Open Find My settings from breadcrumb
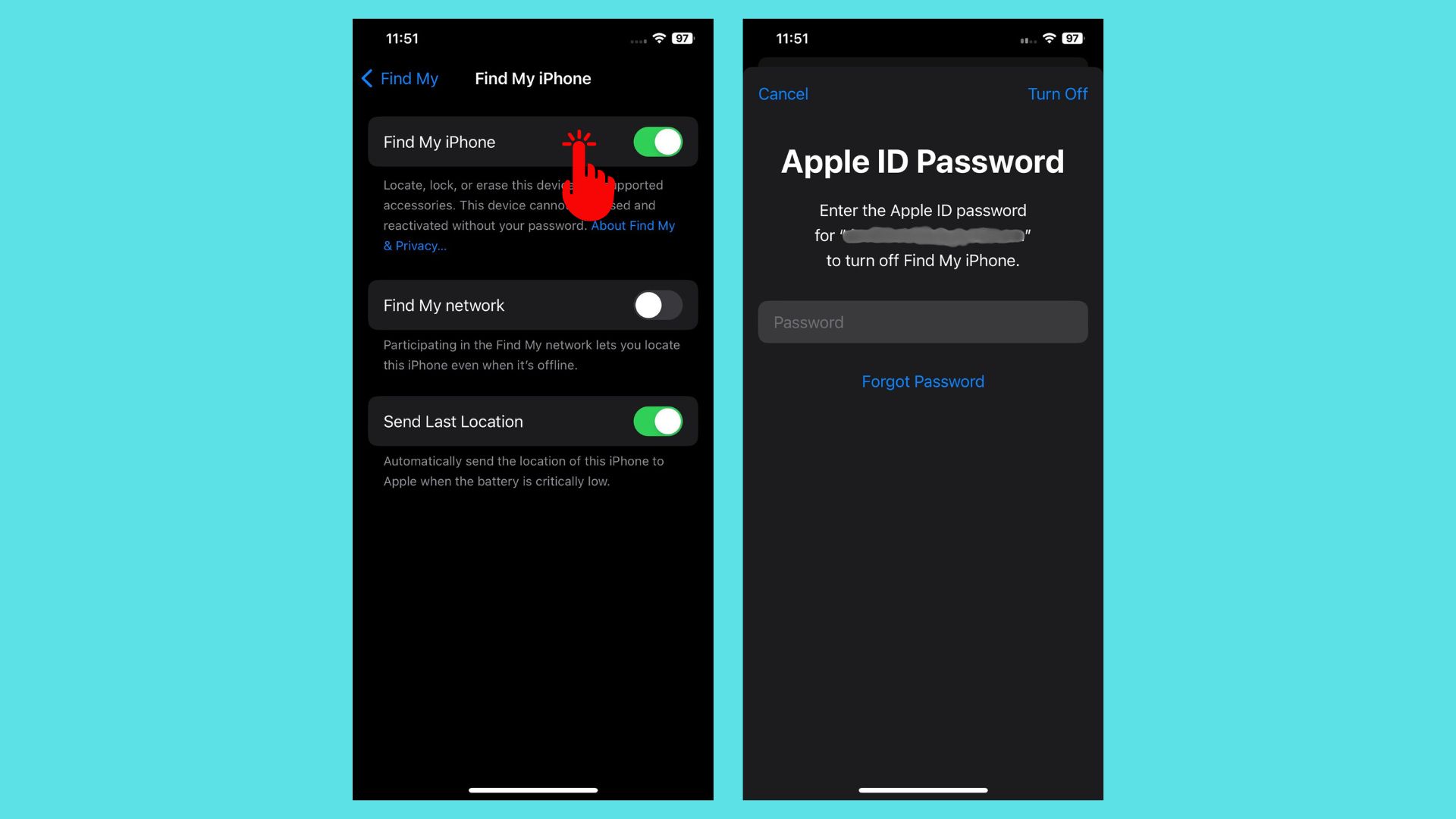 [400, 77]
